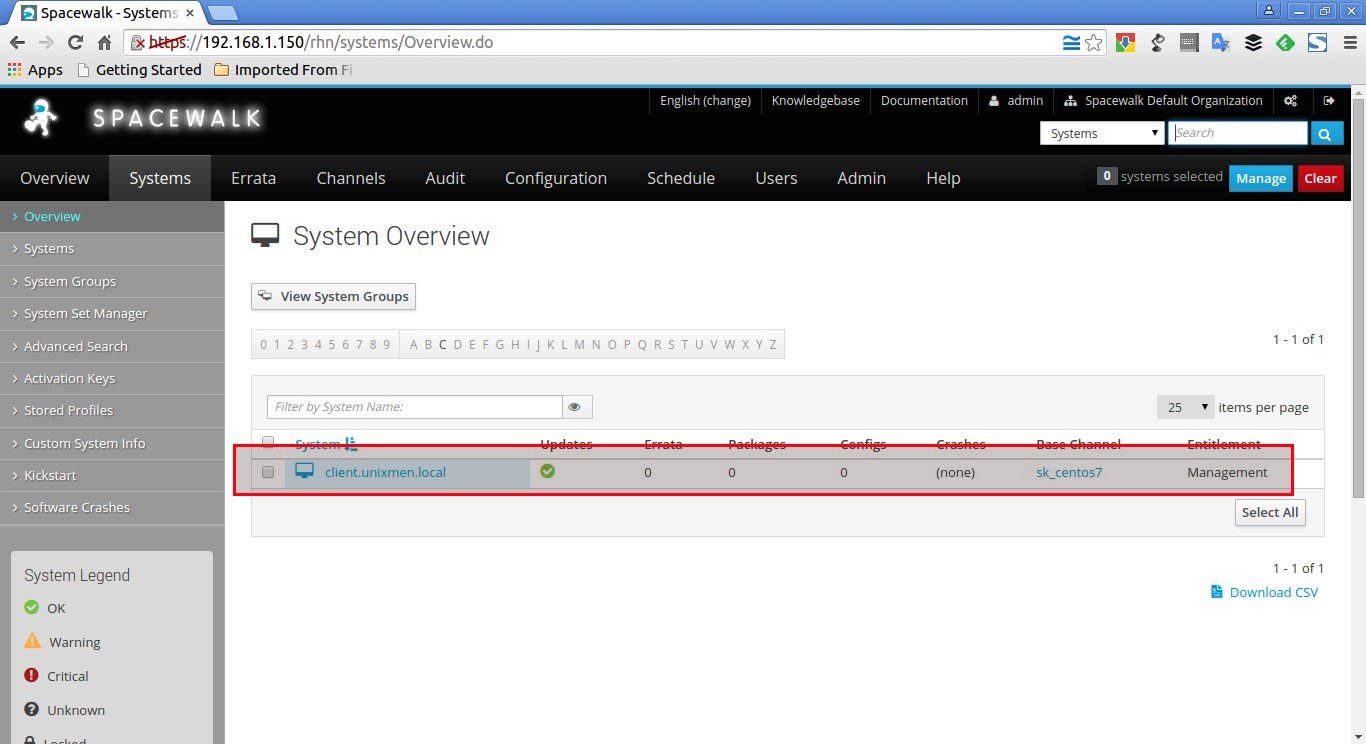
Task: Expand Kickstart sidebar item
Action: (x=112, y=475)
